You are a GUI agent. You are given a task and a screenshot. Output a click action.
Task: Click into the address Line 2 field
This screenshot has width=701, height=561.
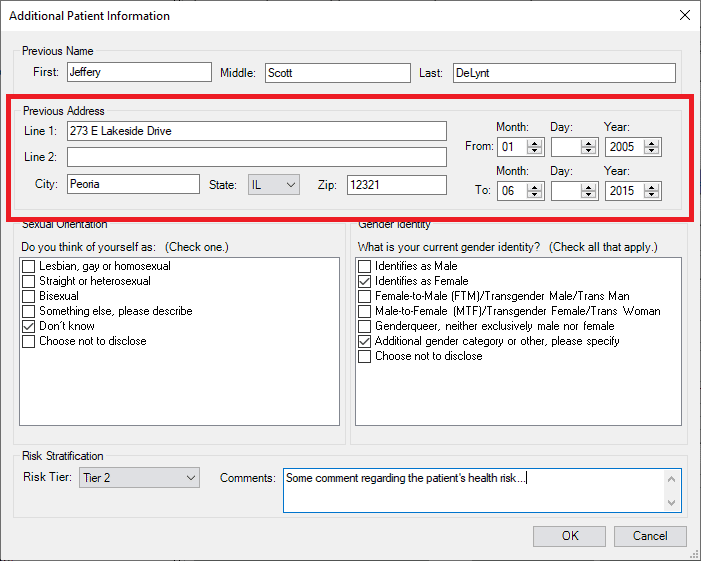(x=256, y=157)
